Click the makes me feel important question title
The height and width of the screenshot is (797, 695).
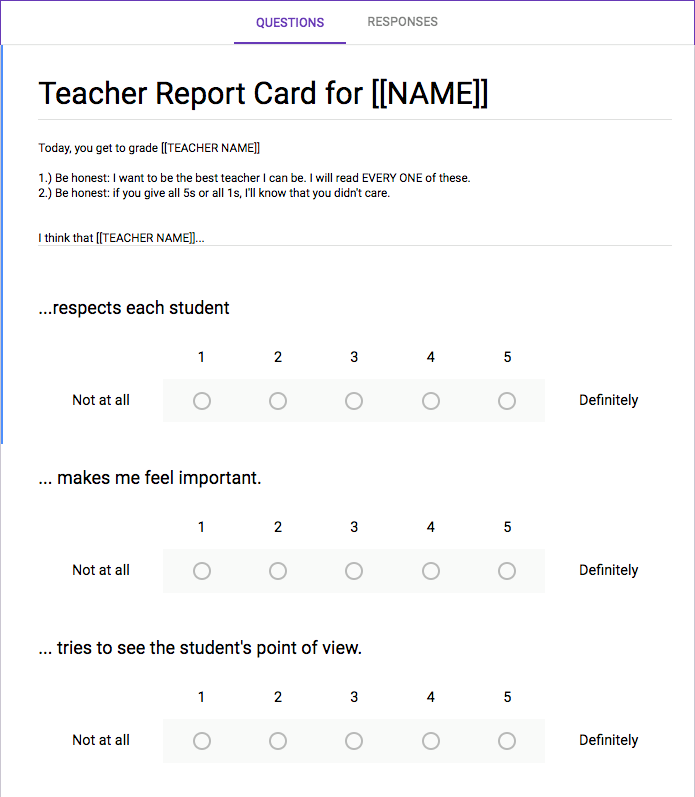coord(149,478)
